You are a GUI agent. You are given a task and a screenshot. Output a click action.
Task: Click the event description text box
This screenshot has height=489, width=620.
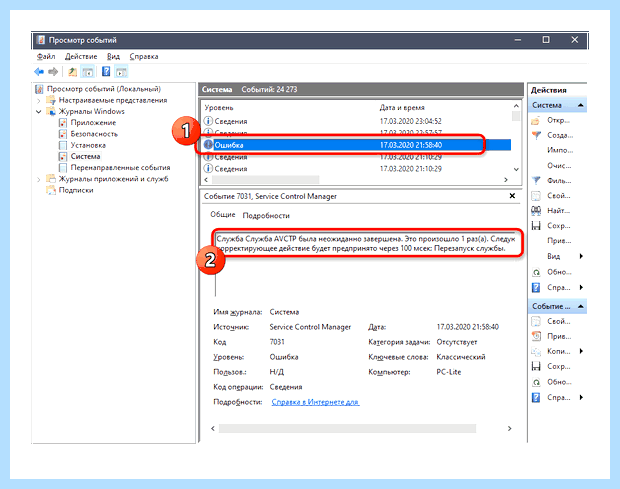[x=366, y=244]
